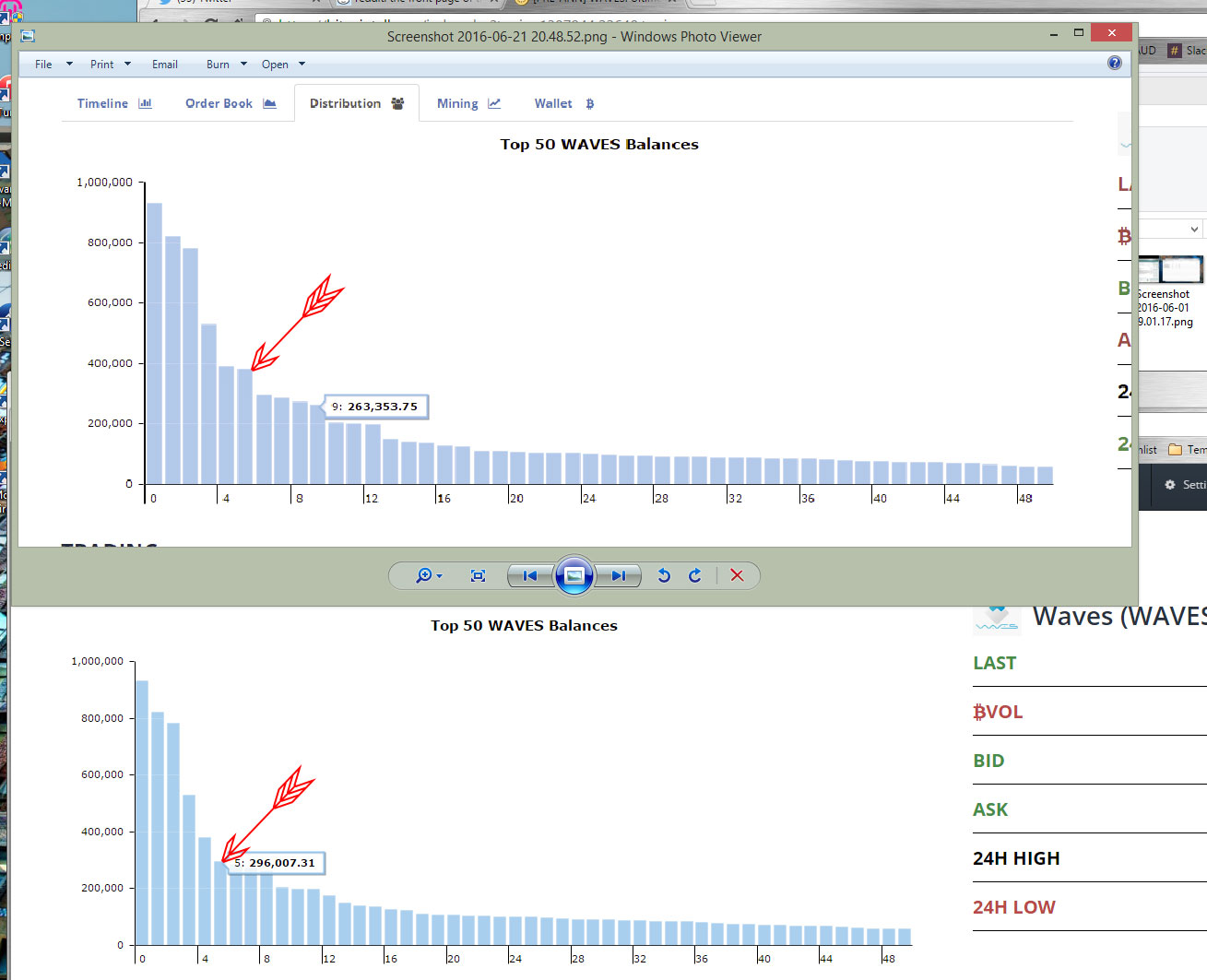Click the 24H LOW label

coord(1014,907)
